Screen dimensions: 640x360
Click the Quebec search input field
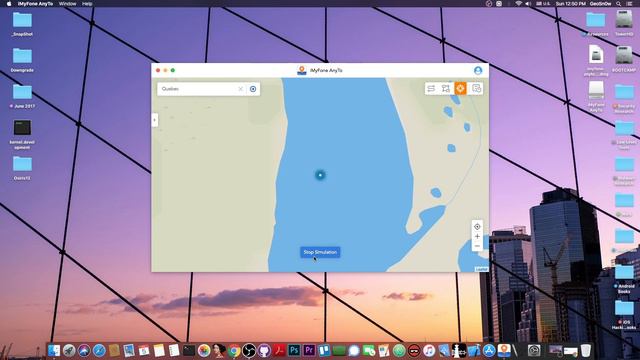(198, 89)
